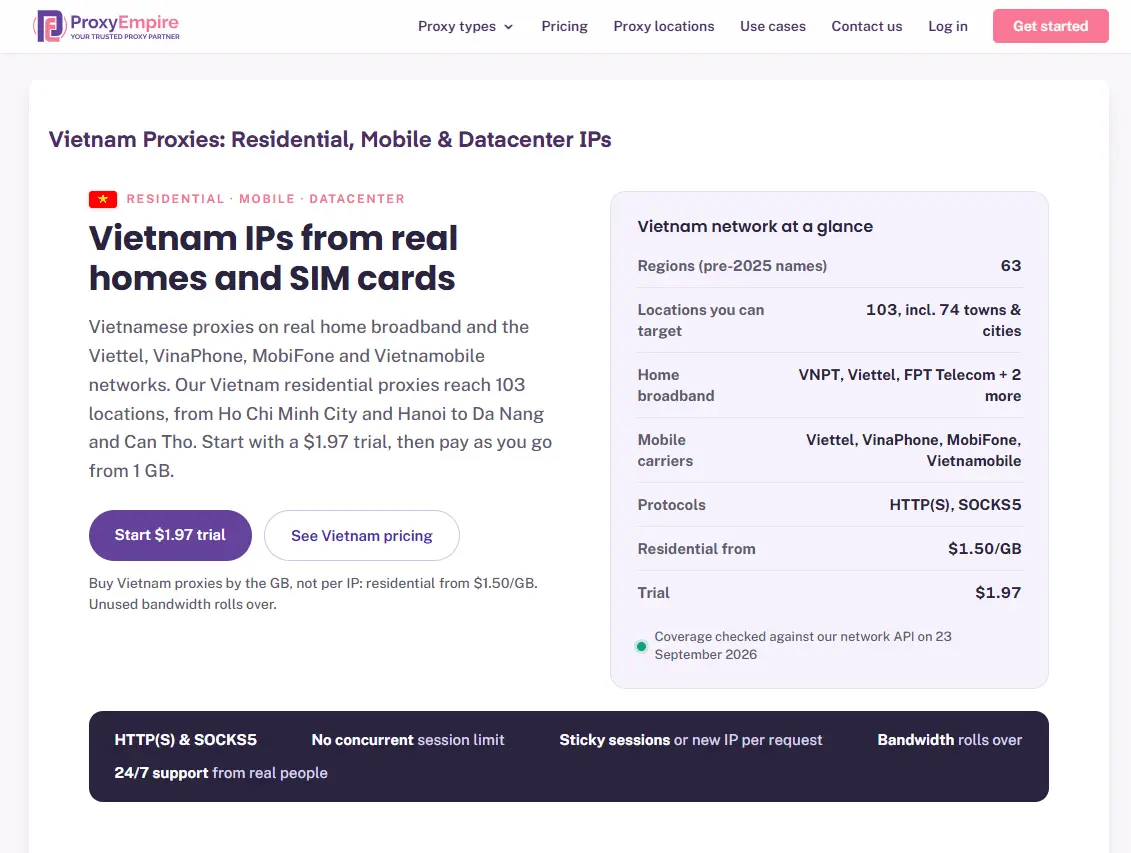Image resolution: width=1131 pixels, height=853 pixels.
Task: Click the value 103, incl. 74 towns & cities
Action: [943, 320]
